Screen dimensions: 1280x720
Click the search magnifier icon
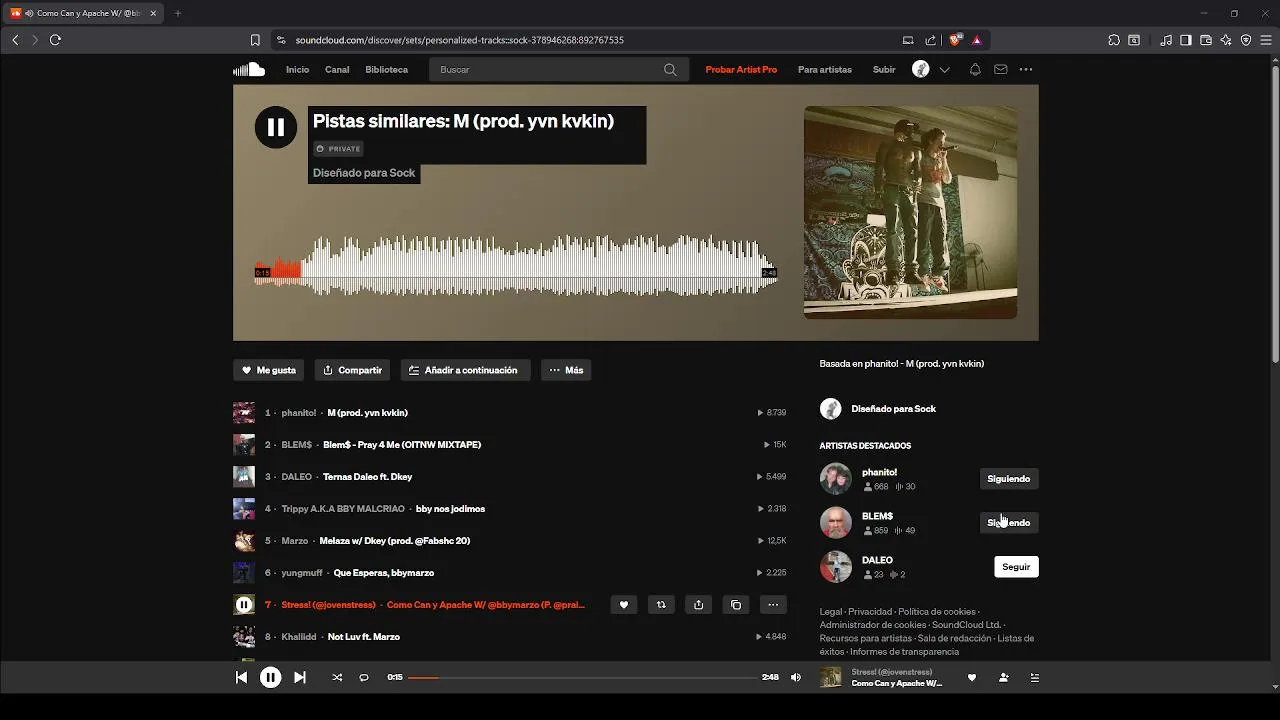(670, 70)
